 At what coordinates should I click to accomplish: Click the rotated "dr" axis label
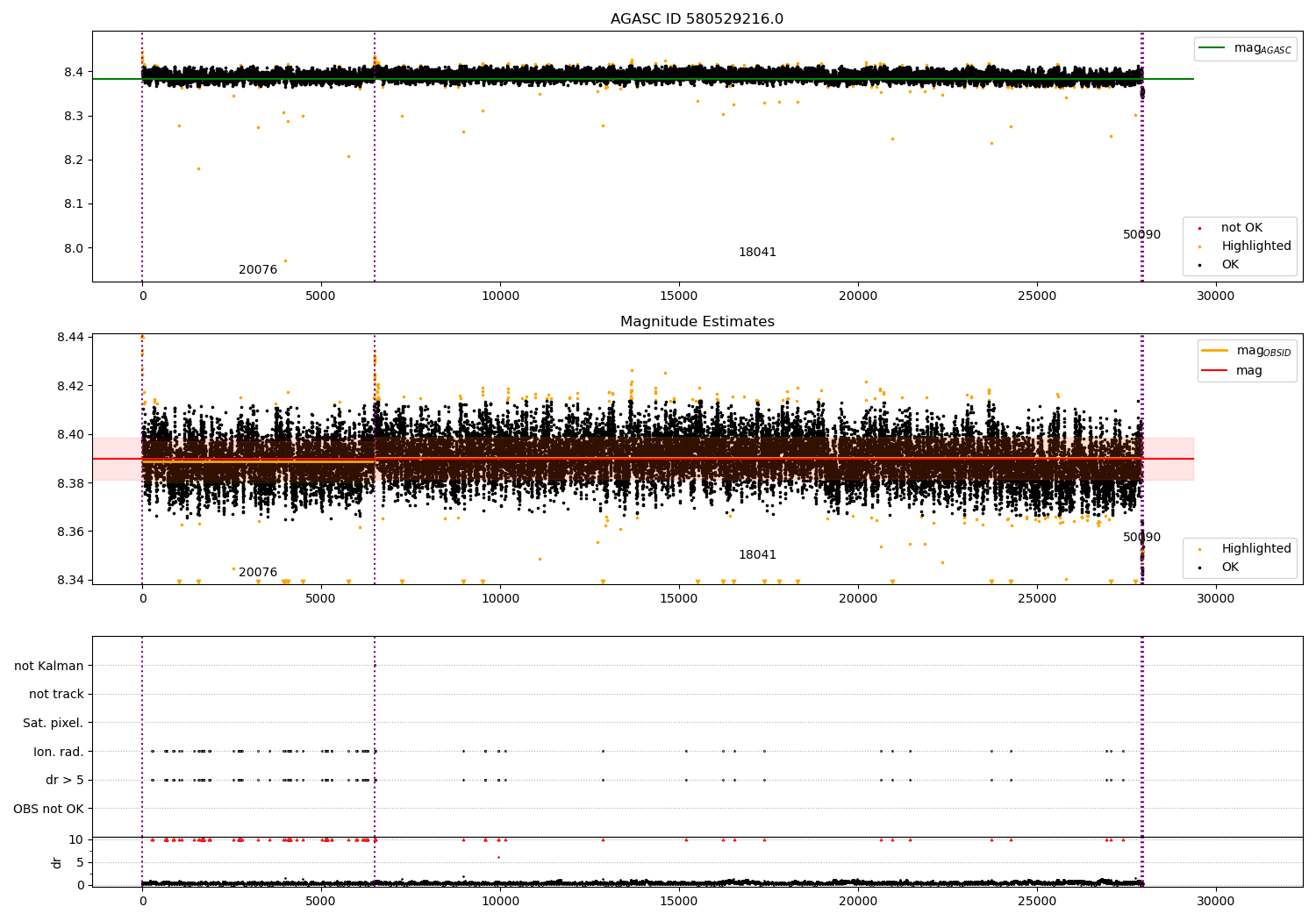click(57, 862)
